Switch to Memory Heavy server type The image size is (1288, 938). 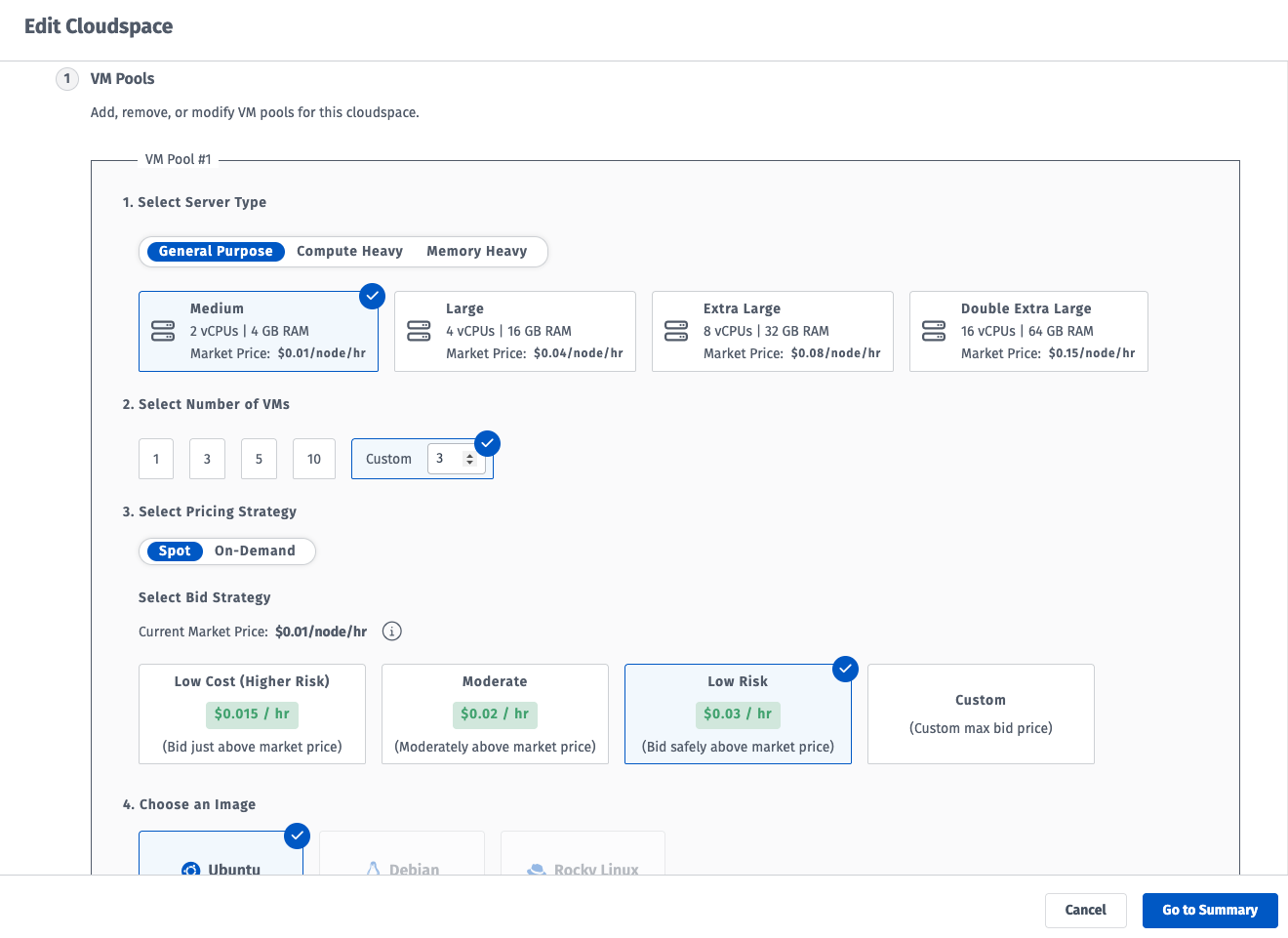pyautogui.click(x=476, y=252)
